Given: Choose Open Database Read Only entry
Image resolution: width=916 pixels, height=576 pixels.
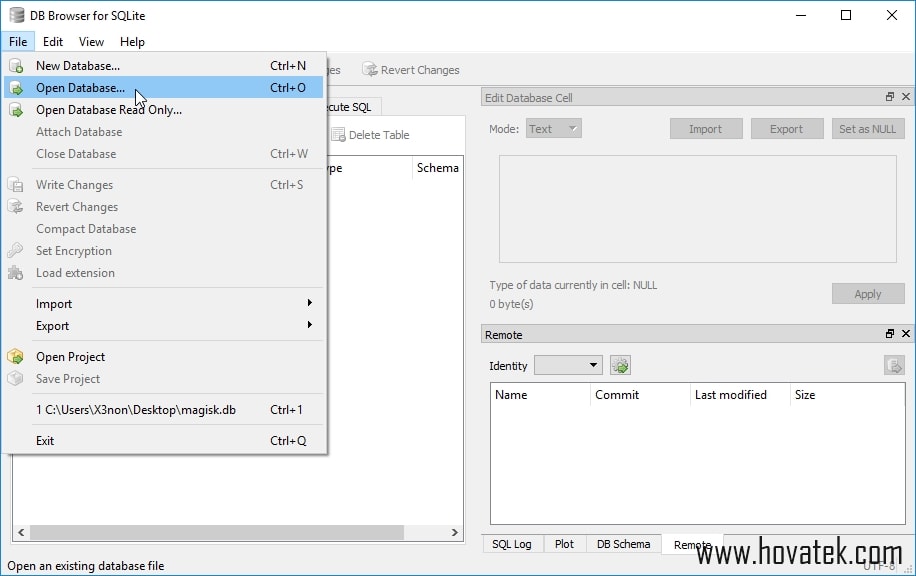Looking at the screenshot, I should [164, 110].
